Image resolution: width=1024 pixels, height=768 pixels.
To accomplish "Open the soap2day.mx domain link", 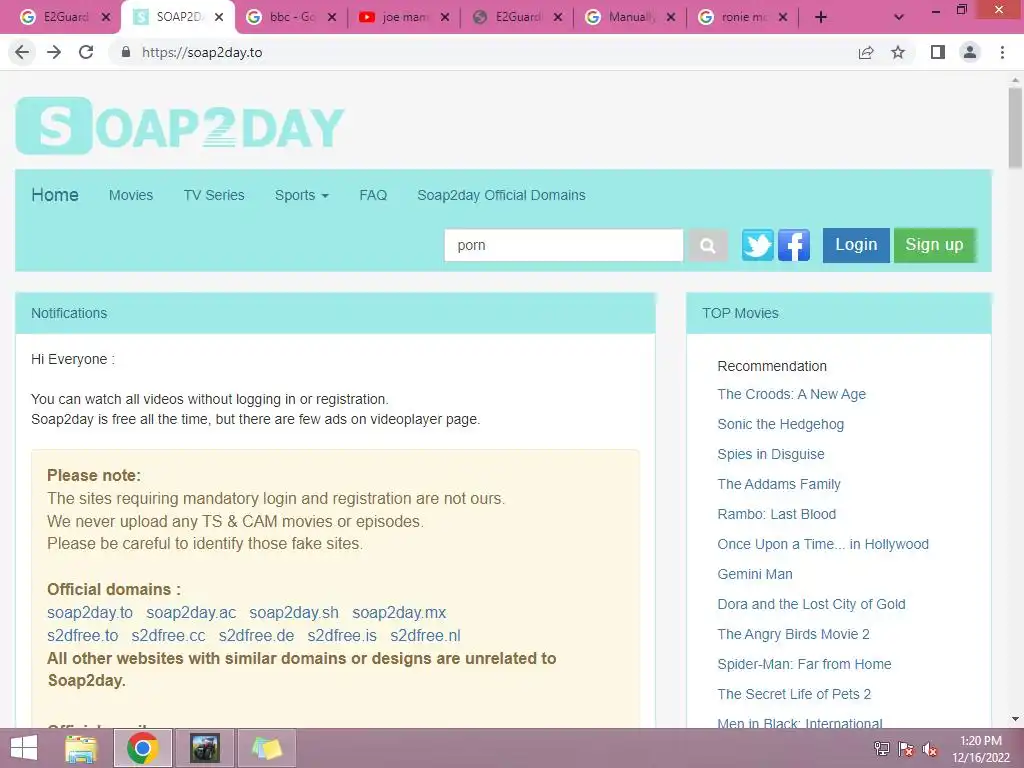I will (399, 613).
